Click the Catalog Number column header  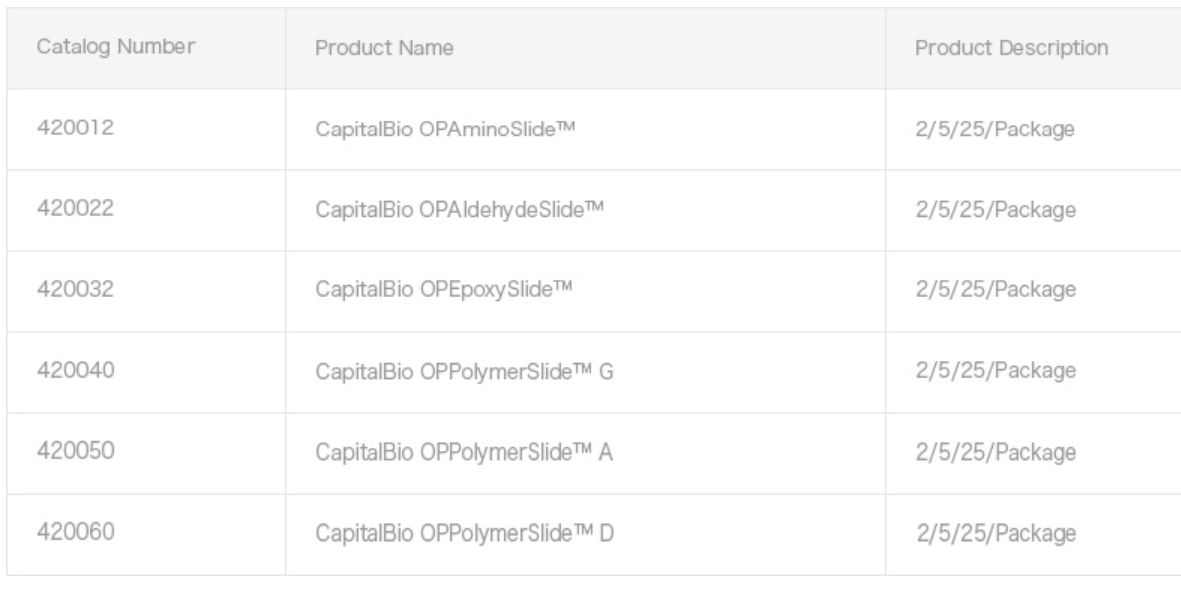[x=115, y=47]
